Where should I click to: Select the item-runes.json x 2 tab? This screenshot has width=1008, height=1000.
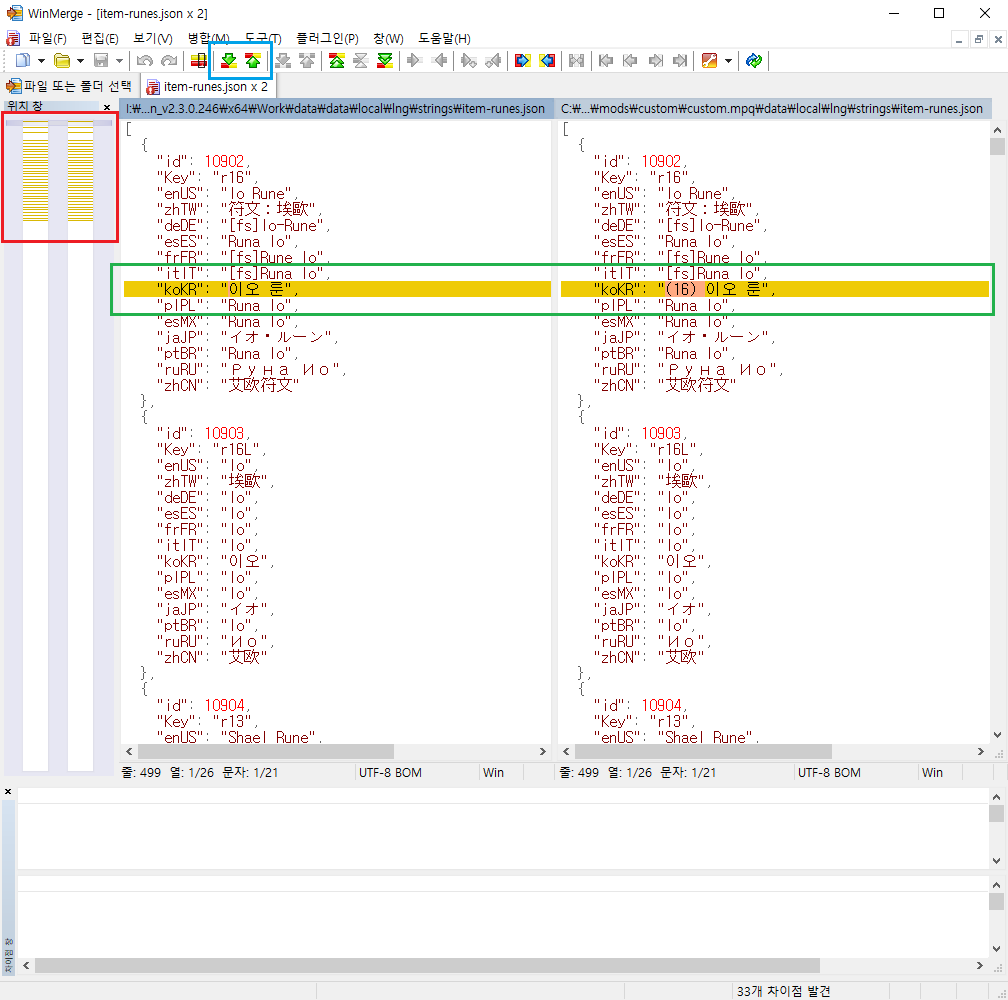[207, 86]
